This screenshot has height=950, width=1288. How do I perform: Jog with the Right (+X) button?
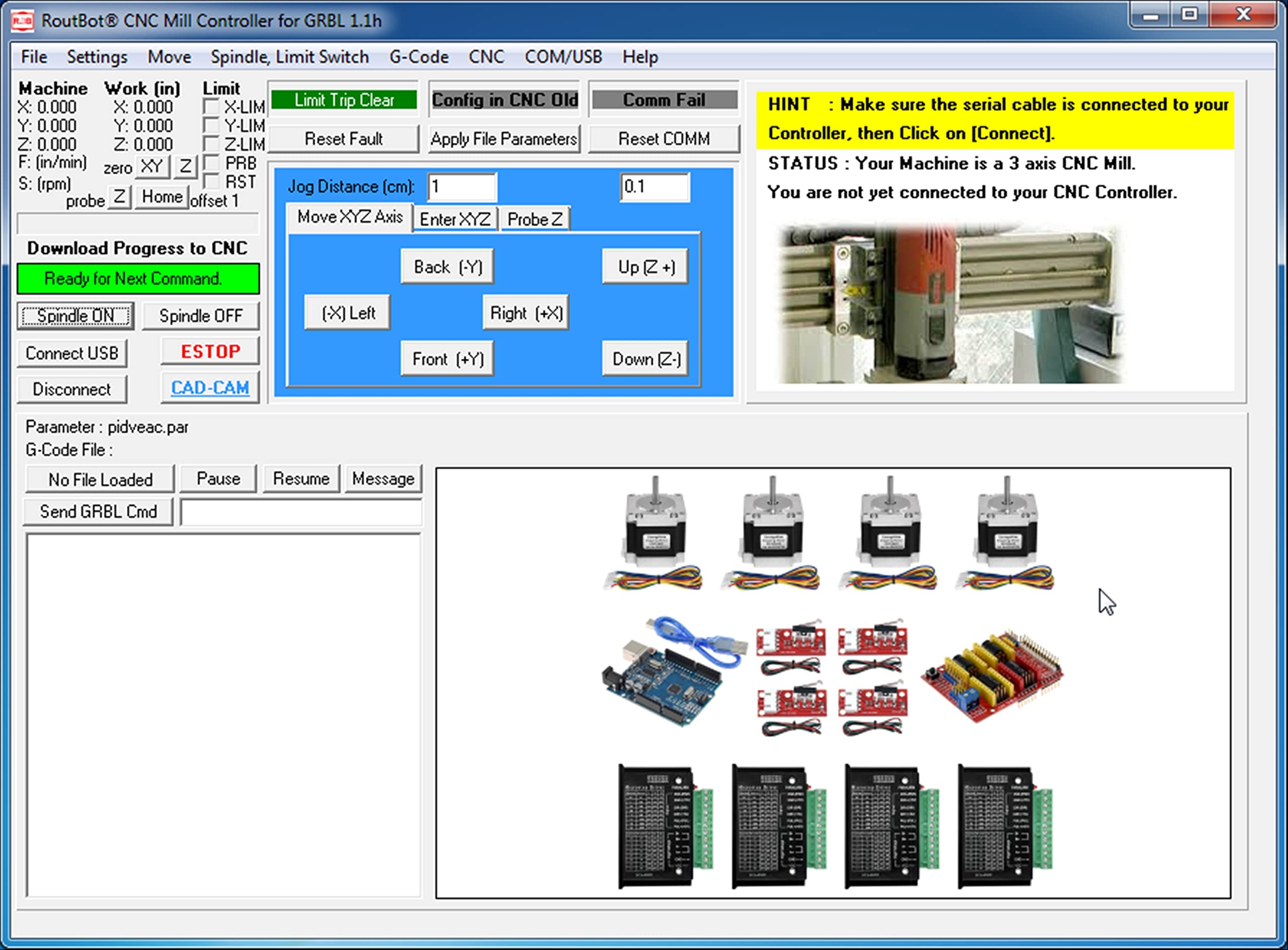[x=526, y=313]
